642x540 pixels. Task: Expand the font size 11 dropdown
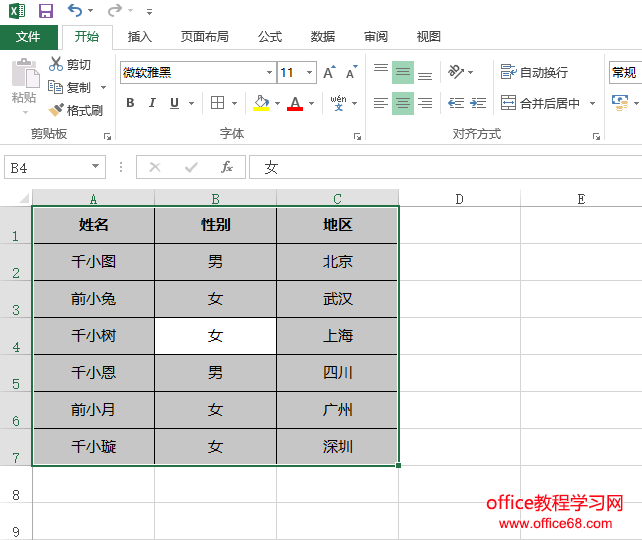pos(310,72)
